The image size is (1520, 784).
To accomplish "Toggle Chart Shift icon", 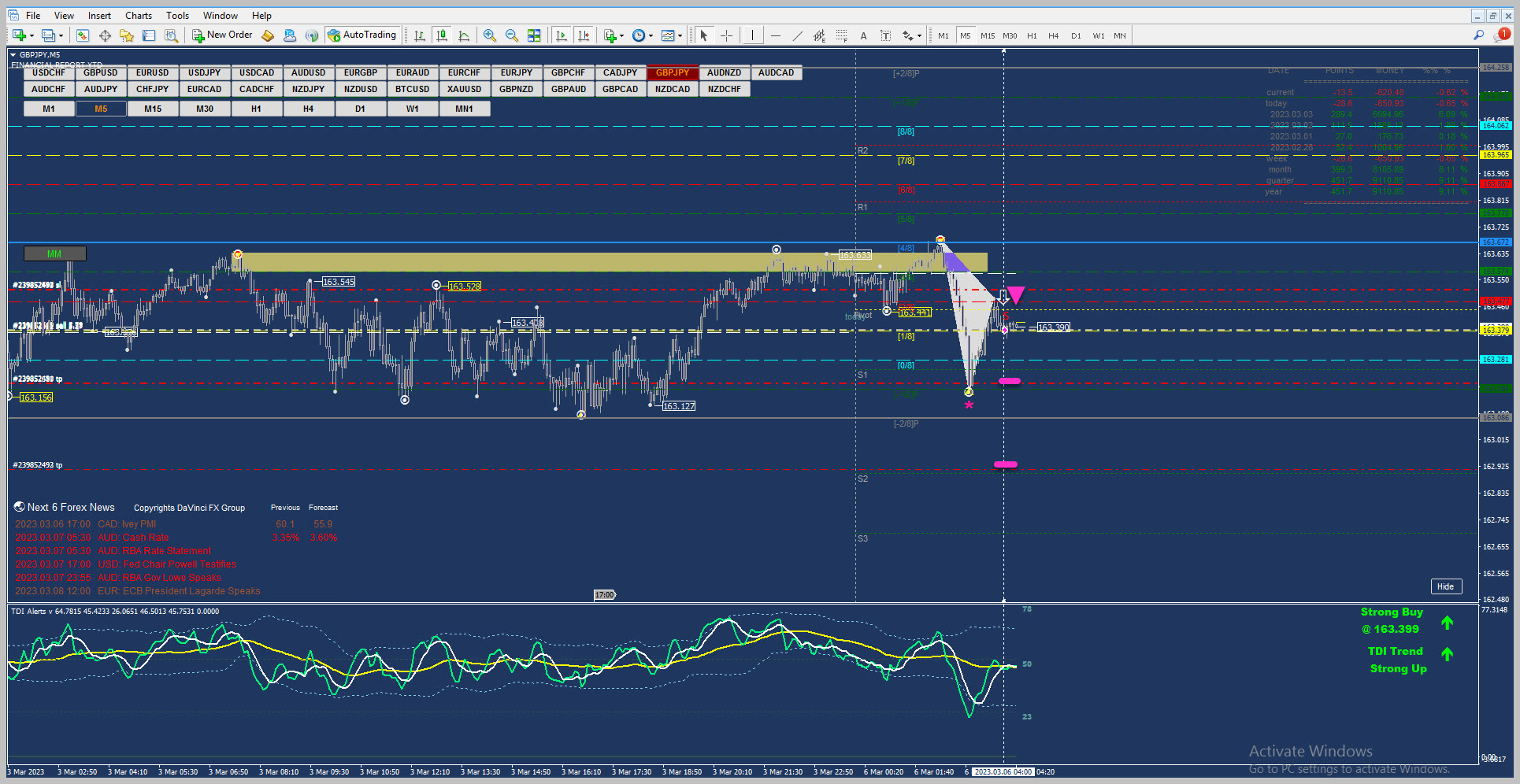I will [584, 35].
